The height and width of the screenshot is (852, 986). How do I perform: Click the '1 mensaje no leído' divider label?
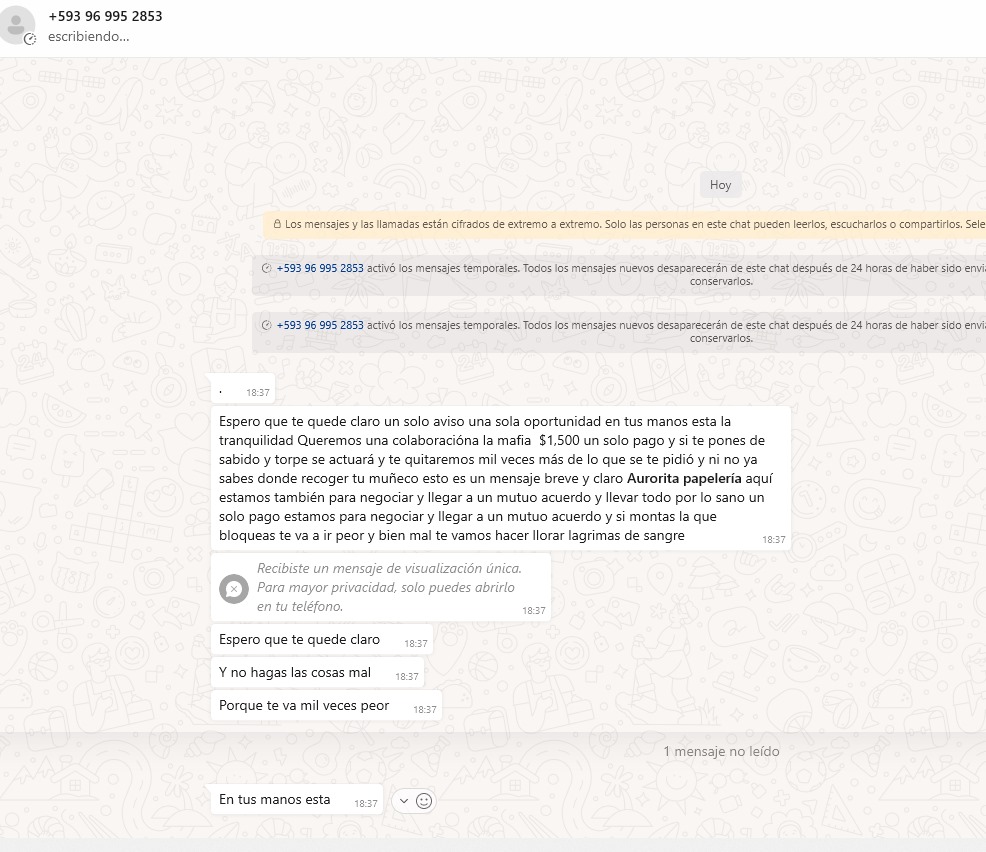pos(721,751)
